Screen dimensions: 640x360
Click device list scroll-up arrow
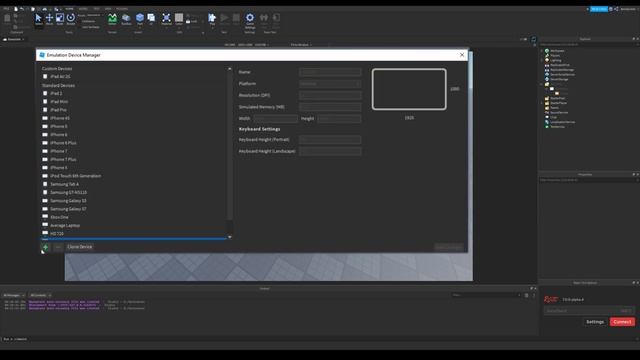pos(229,69)
